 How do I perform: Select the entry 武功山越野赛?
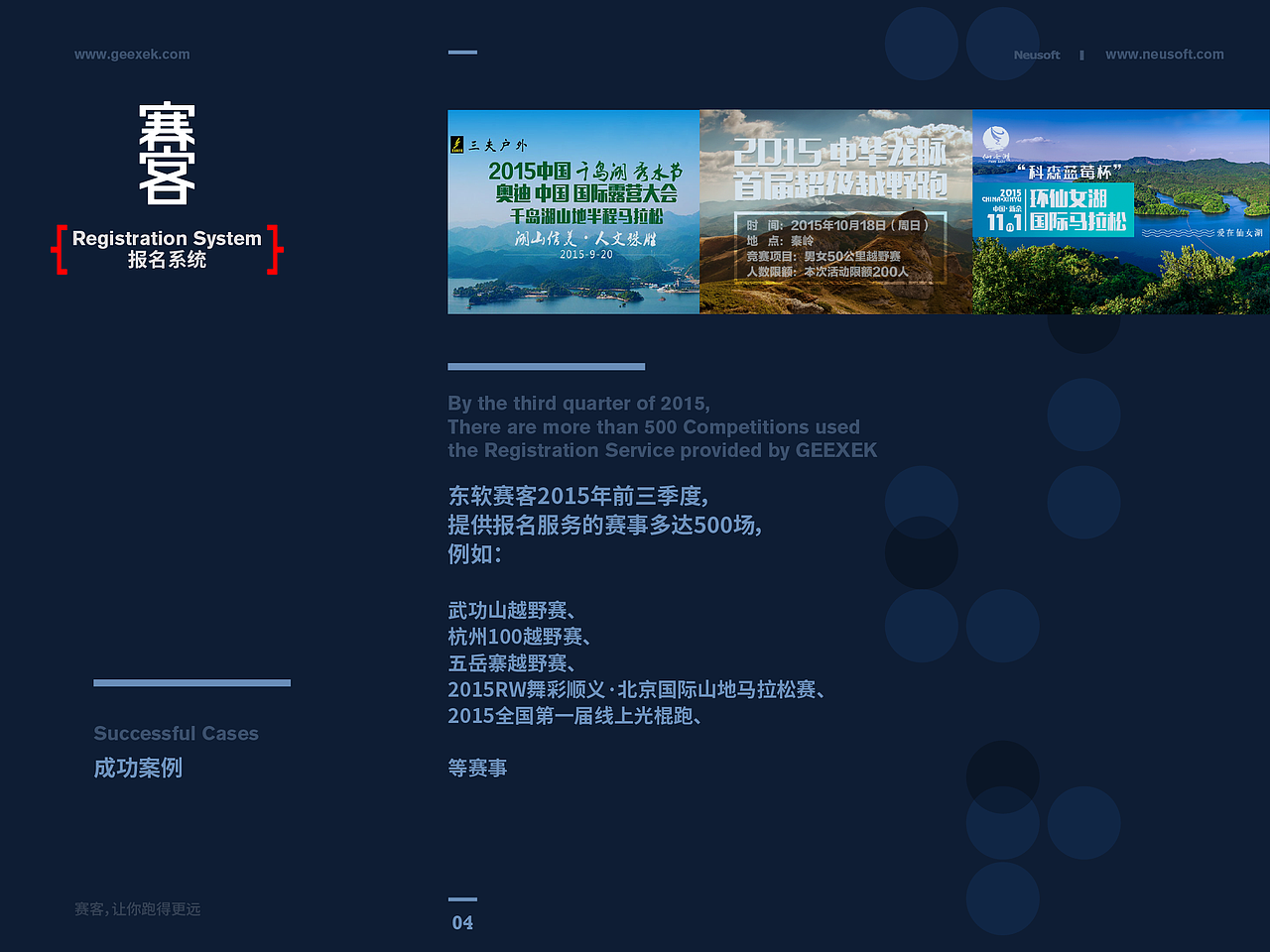tap(512, 610)
